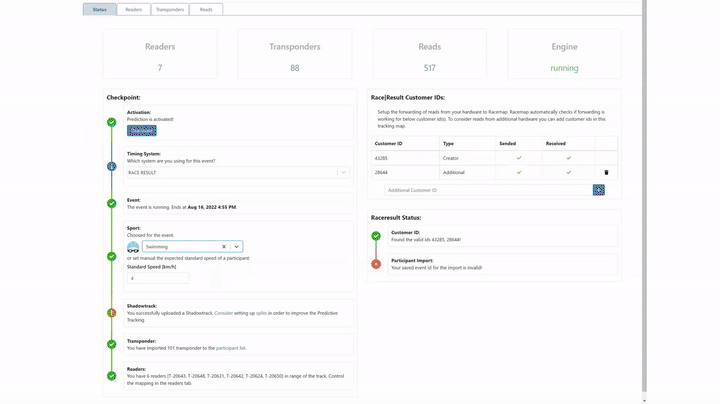Open the Transponders tab
720x404 pixels.
click(x=170, y=9)
